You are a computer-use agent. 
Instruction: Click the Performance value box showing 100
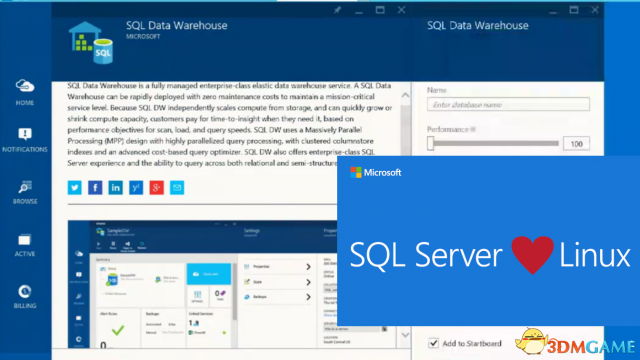tap(576, 144)
